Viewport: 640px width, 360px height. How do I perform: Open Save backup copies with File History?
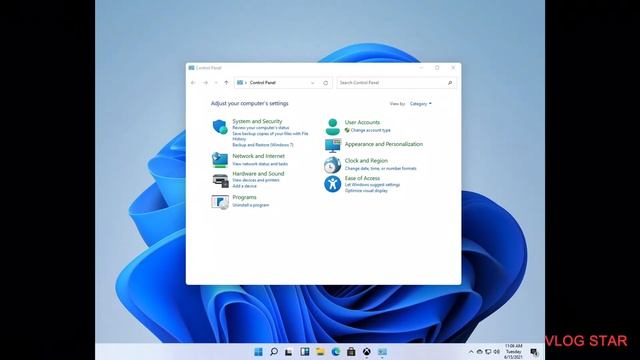pos(270,136)
